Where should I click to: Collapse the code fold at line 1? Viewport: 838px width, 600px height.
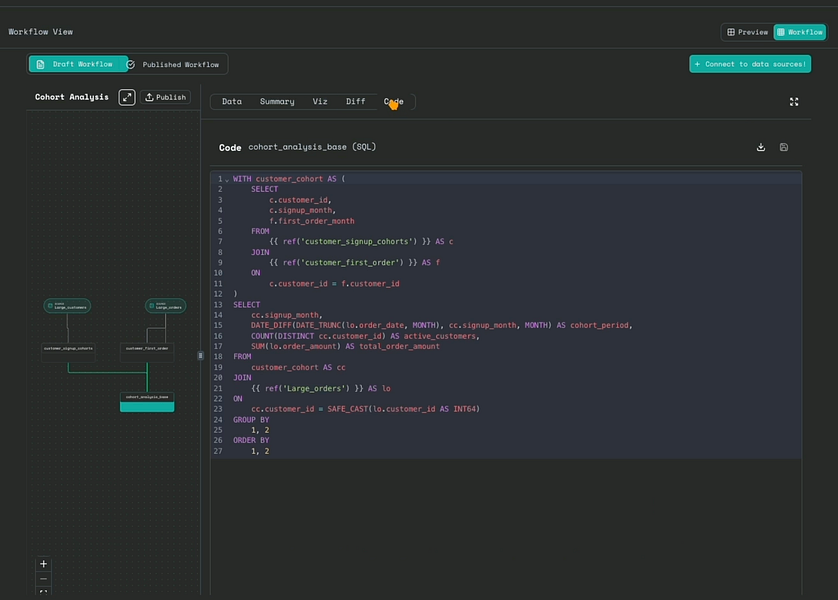click(227, 179)
